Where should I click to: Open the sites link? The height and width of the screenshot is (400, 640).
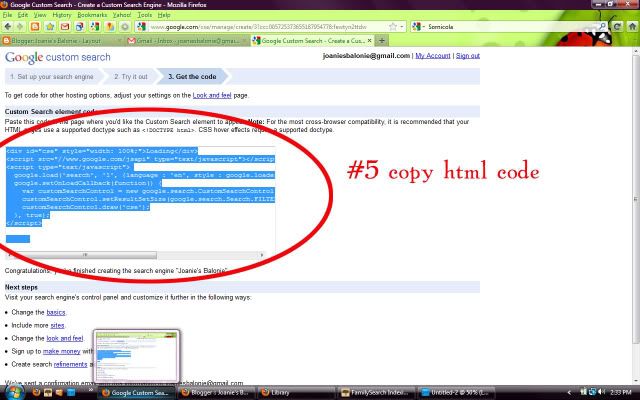pyautogui.click(x=58, y=326)
